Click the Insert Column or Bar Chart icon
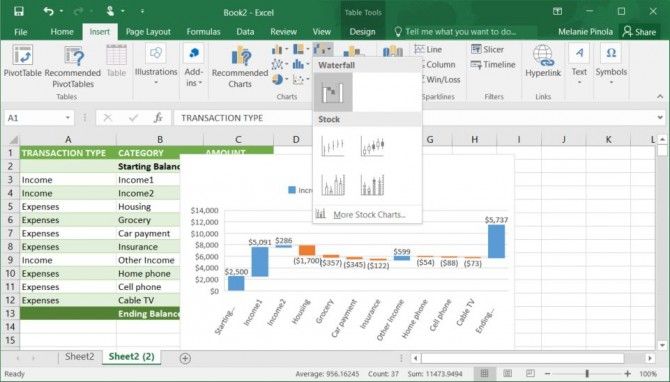670x382 pixels. (277, 50)
